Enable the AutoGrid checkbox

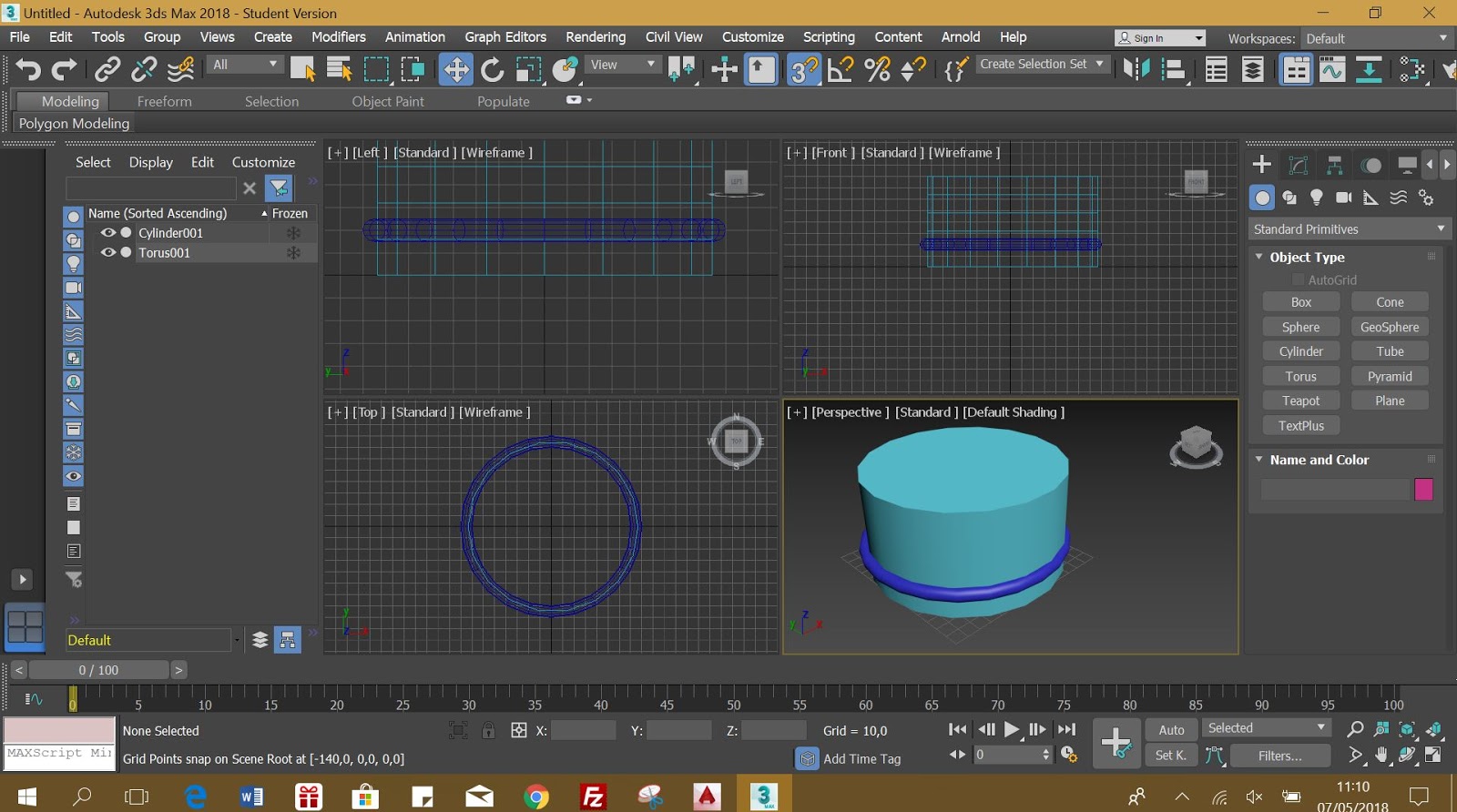1299,280
